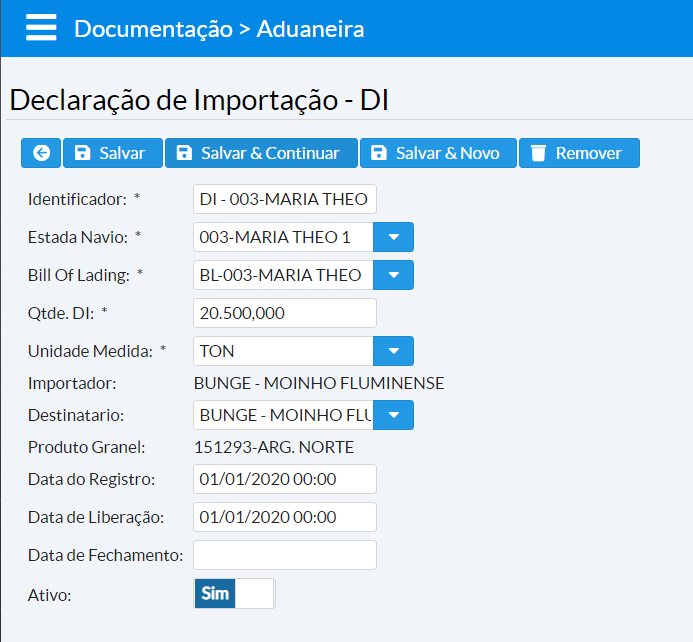Click the Estada Navio value box
This screenshot has height=642, width=693.
282,237
